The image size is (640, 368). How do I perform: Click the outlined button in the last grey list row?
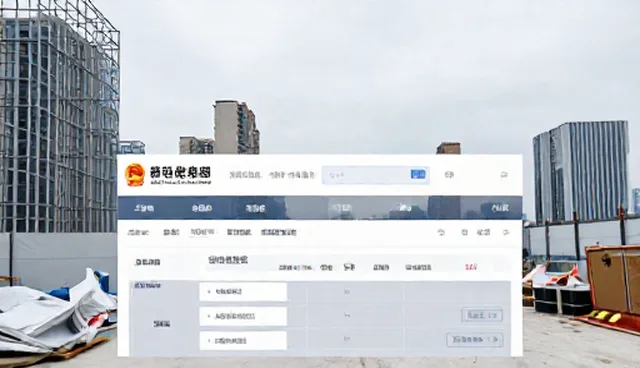tap(475, 339)
